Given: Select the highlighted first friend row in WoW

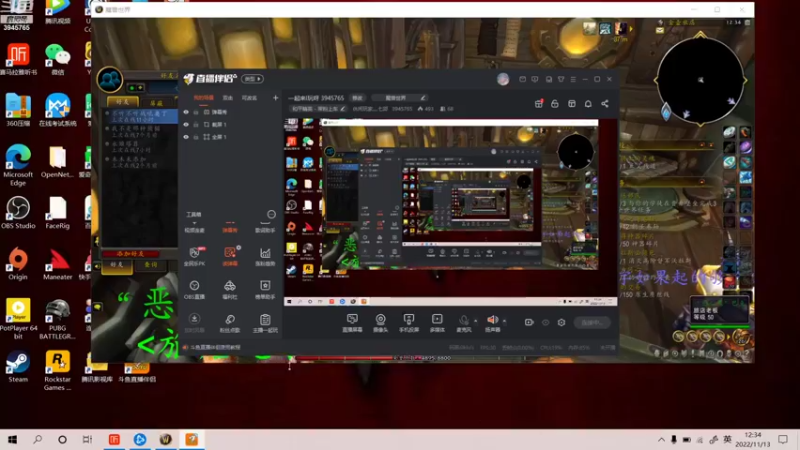Looking at the screenshot, I should coord(141,116).
